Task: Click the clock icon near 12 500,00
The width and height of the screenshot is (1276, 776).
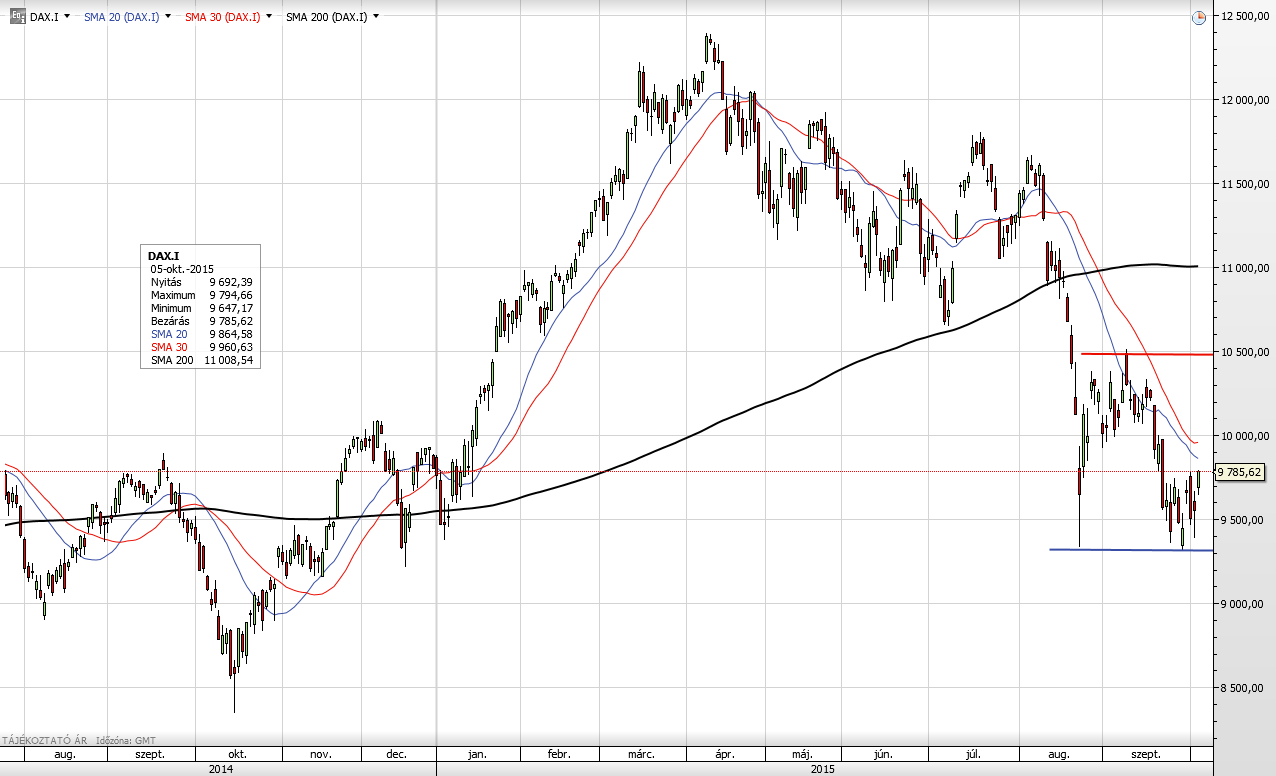Action: coord(1199,17)
